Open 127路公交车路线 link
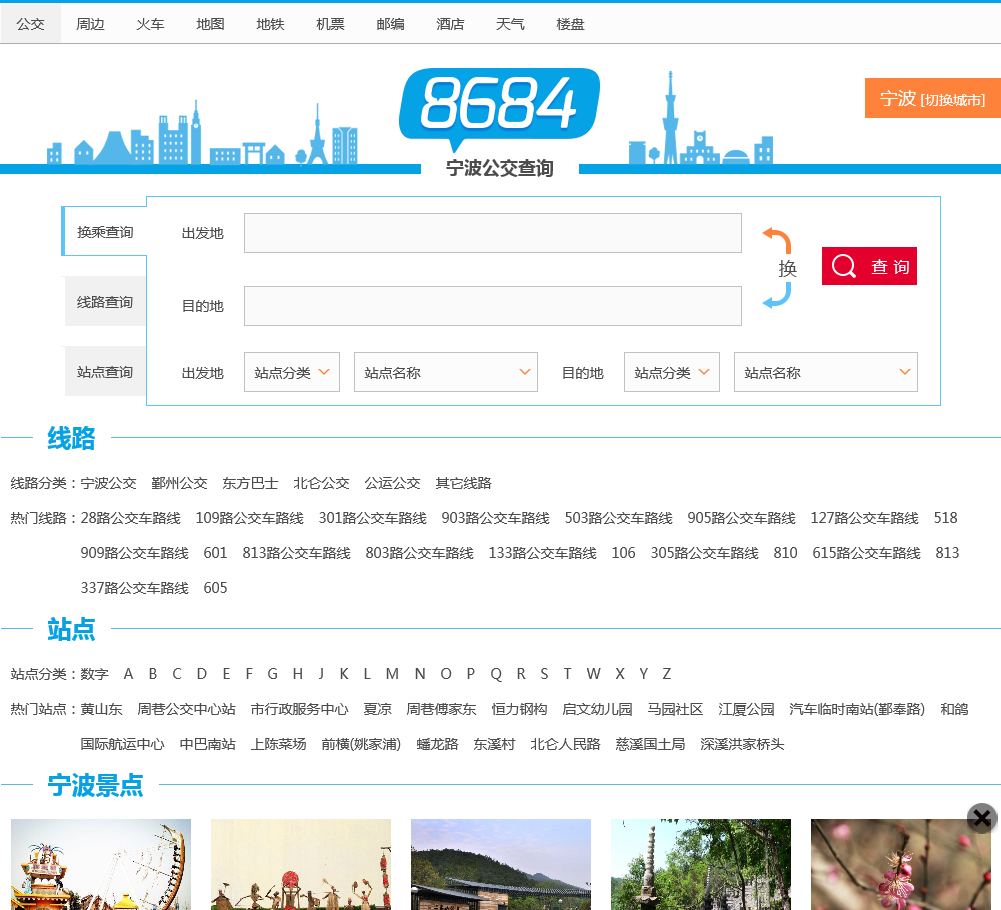1001x910 pixels. 864,518
